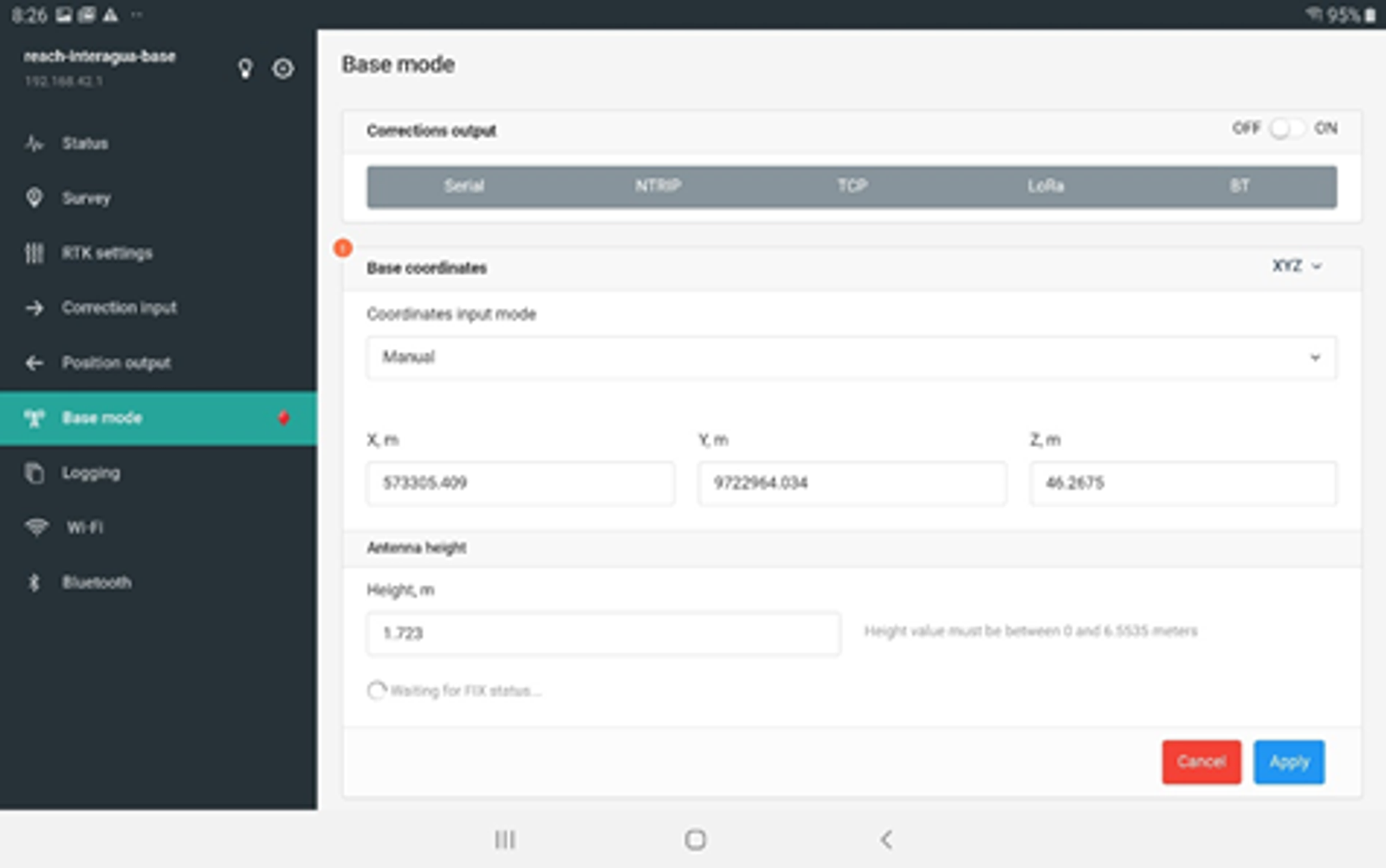The width and height of the screenshot is (1386, 868).
Task: Select the NTRIP corrections tab
Action: (x=658, y=186)
